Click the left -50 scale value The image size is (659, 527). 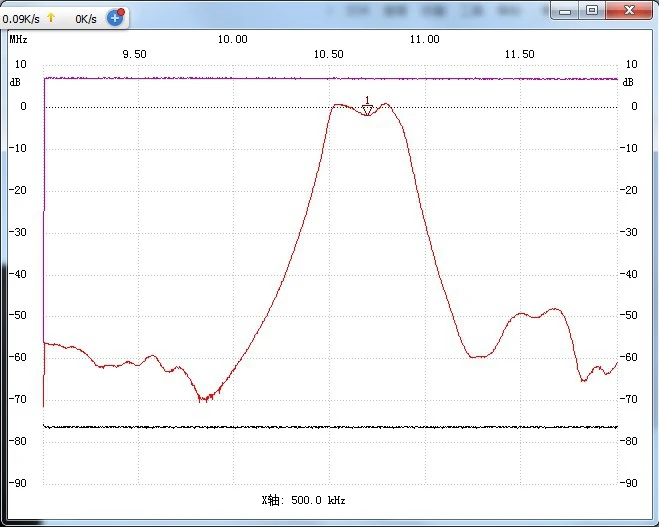(18, 315)
